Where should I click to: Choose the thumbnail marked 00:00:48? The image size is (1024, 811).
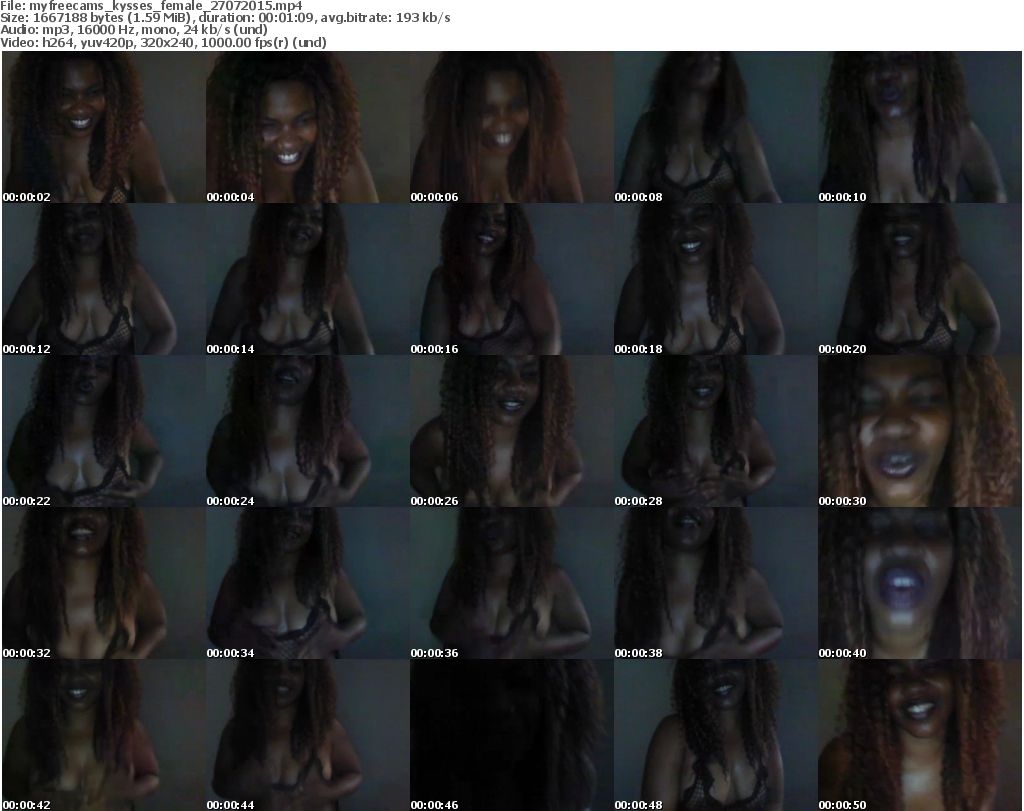pos(716,735)
